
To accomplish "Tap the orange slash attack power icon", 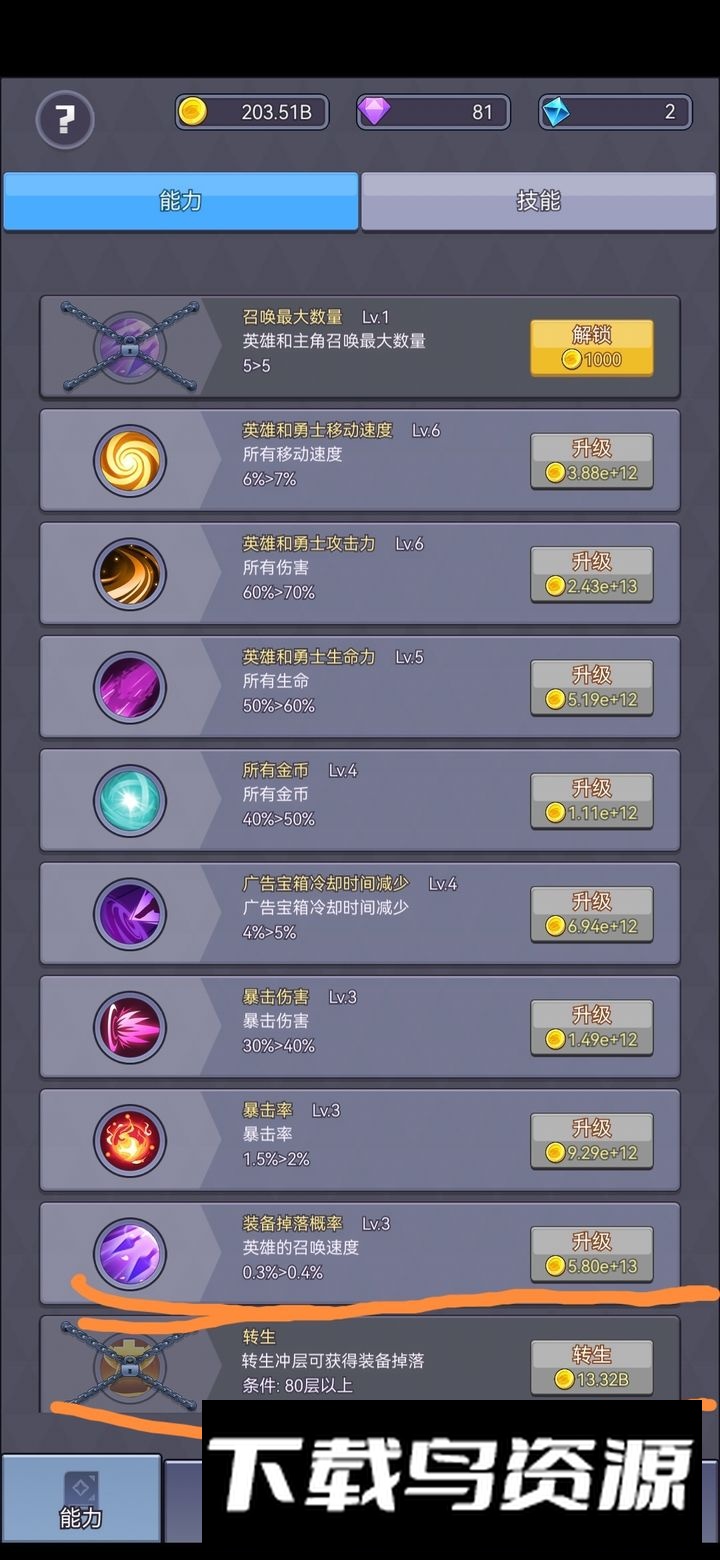I will pyautogui.click(x=130, y=574).
